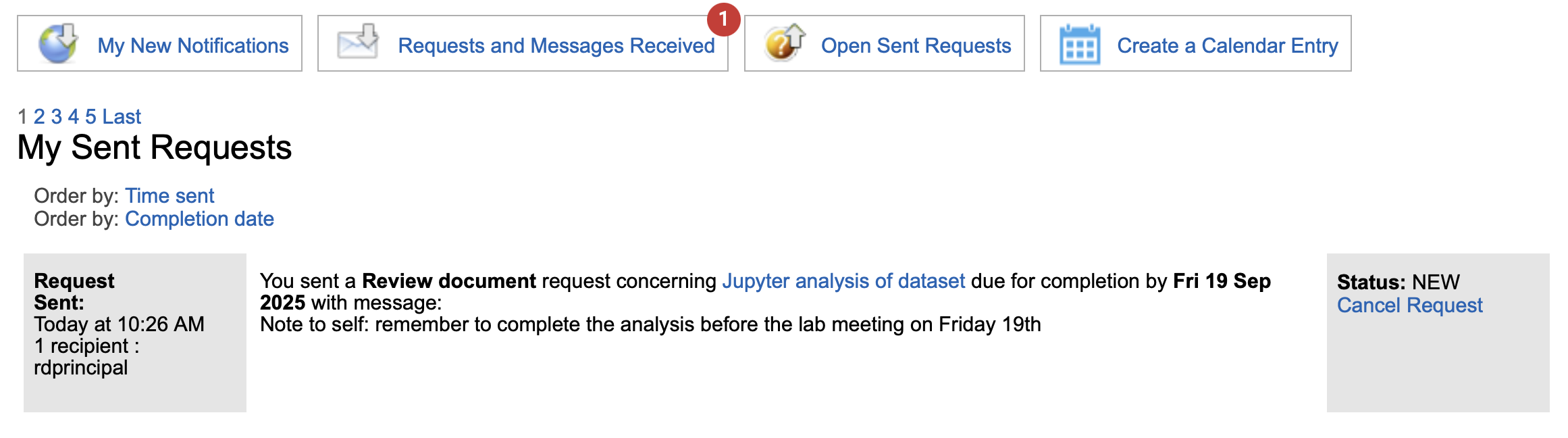The height and width of the screenshot is (438, 1568).
Task: Create a Calendar Entry
Action: [1228, 45]
